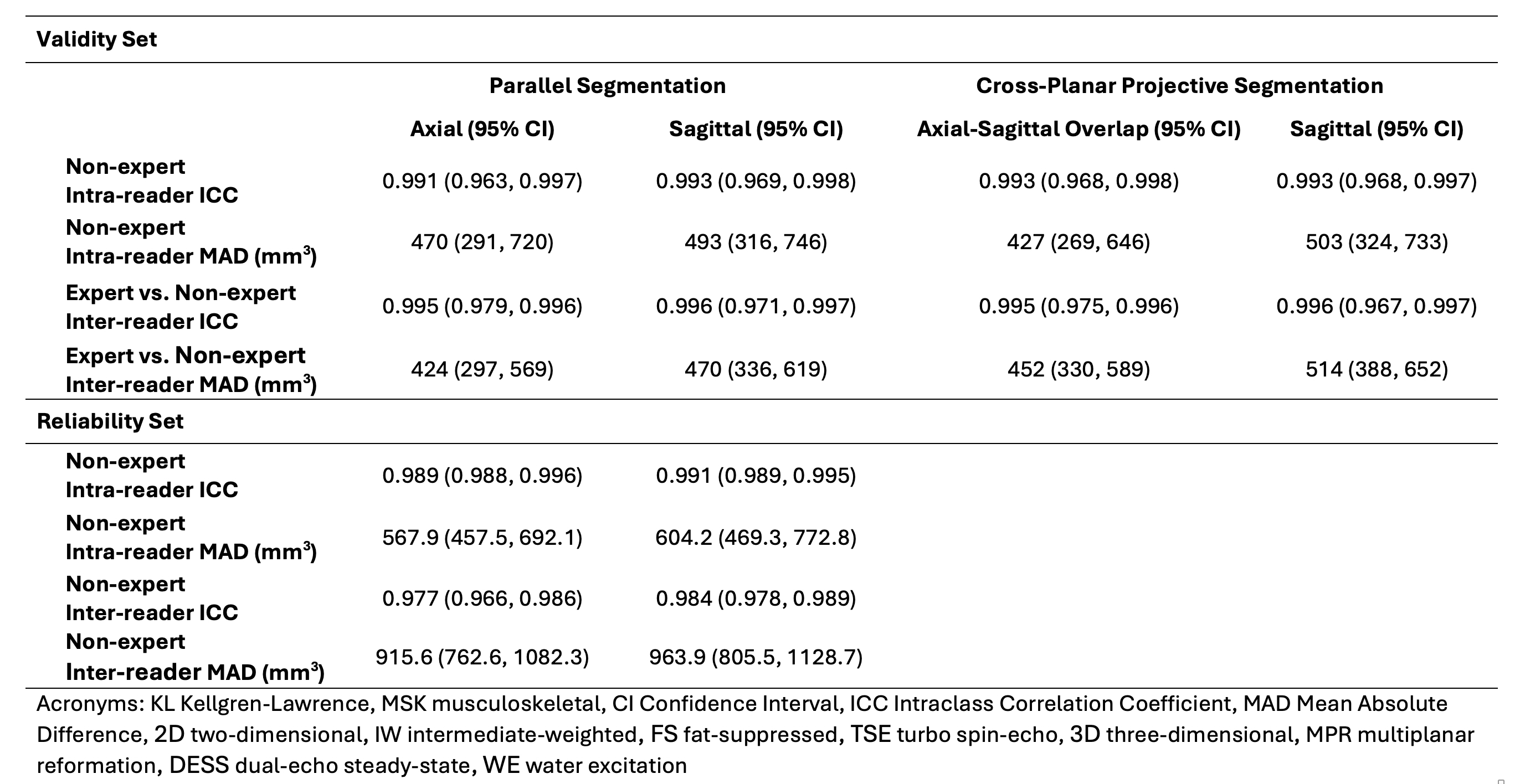
Task: Click the Reliability Set section heading
Action: coord(110,421)
